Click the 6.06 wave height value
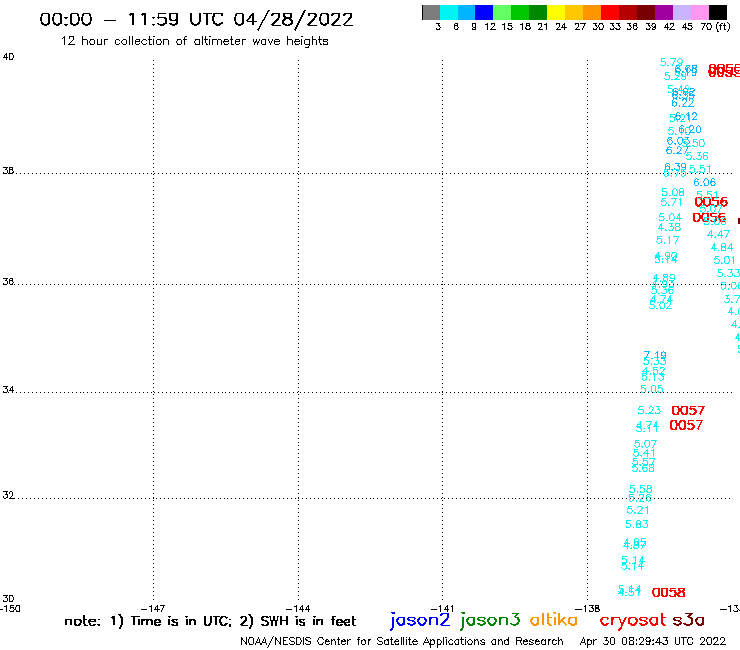 [x=705, y=182]
